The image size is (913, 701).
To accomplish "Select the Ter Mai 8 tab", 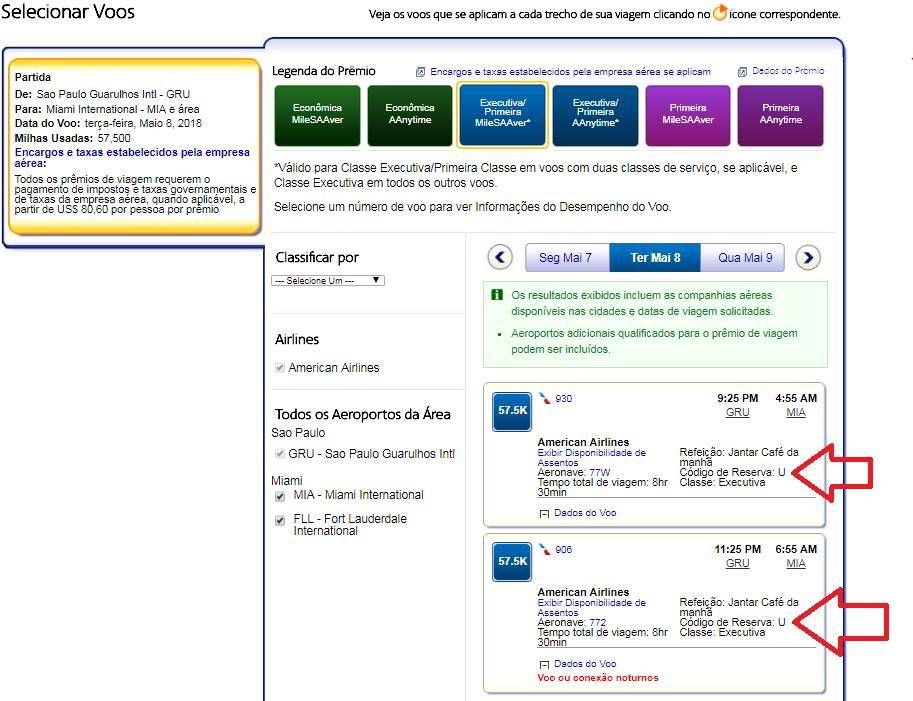I will pos(655,257).
